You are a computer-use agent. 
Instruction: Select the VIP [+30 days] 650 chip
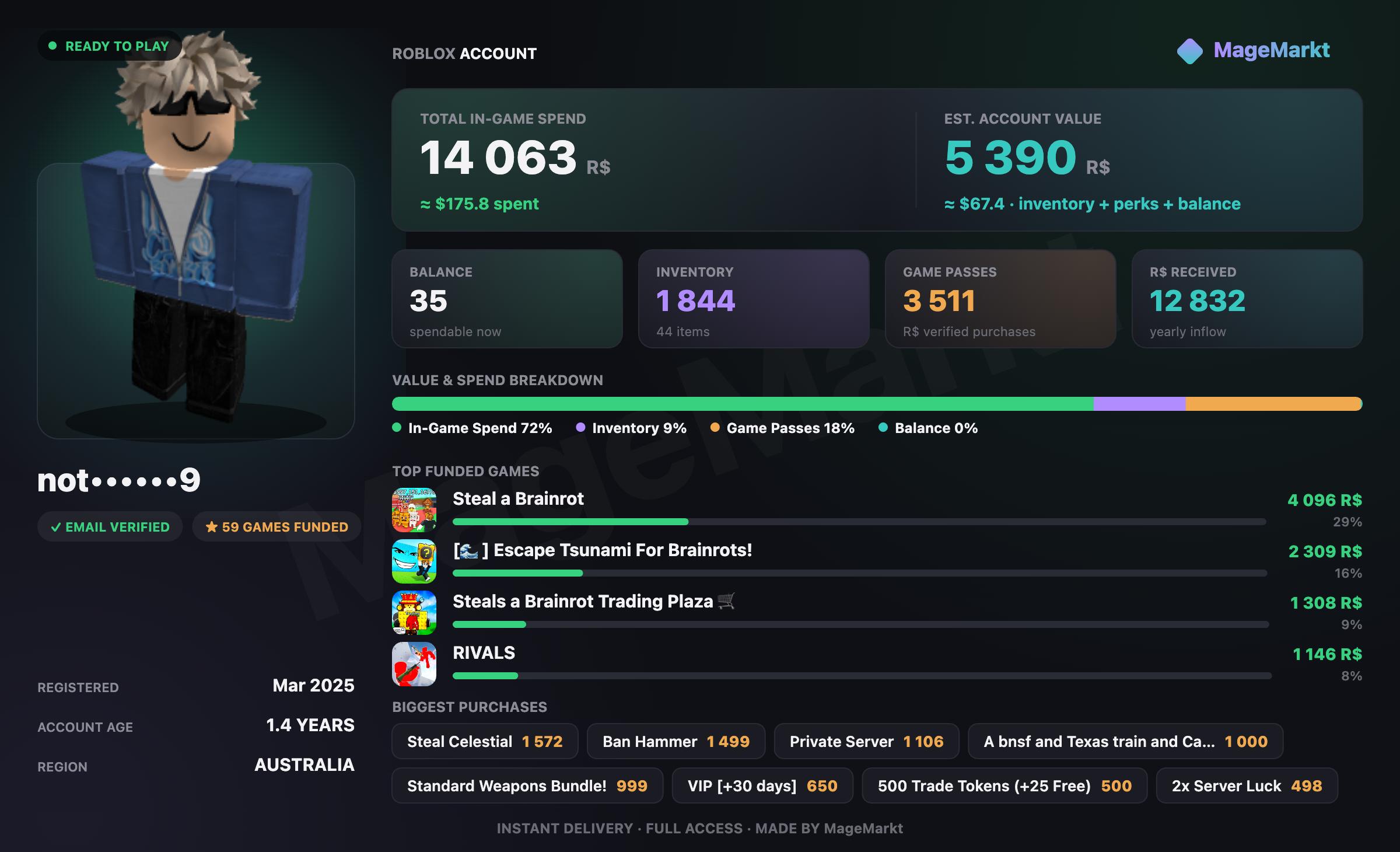(762, 785)
